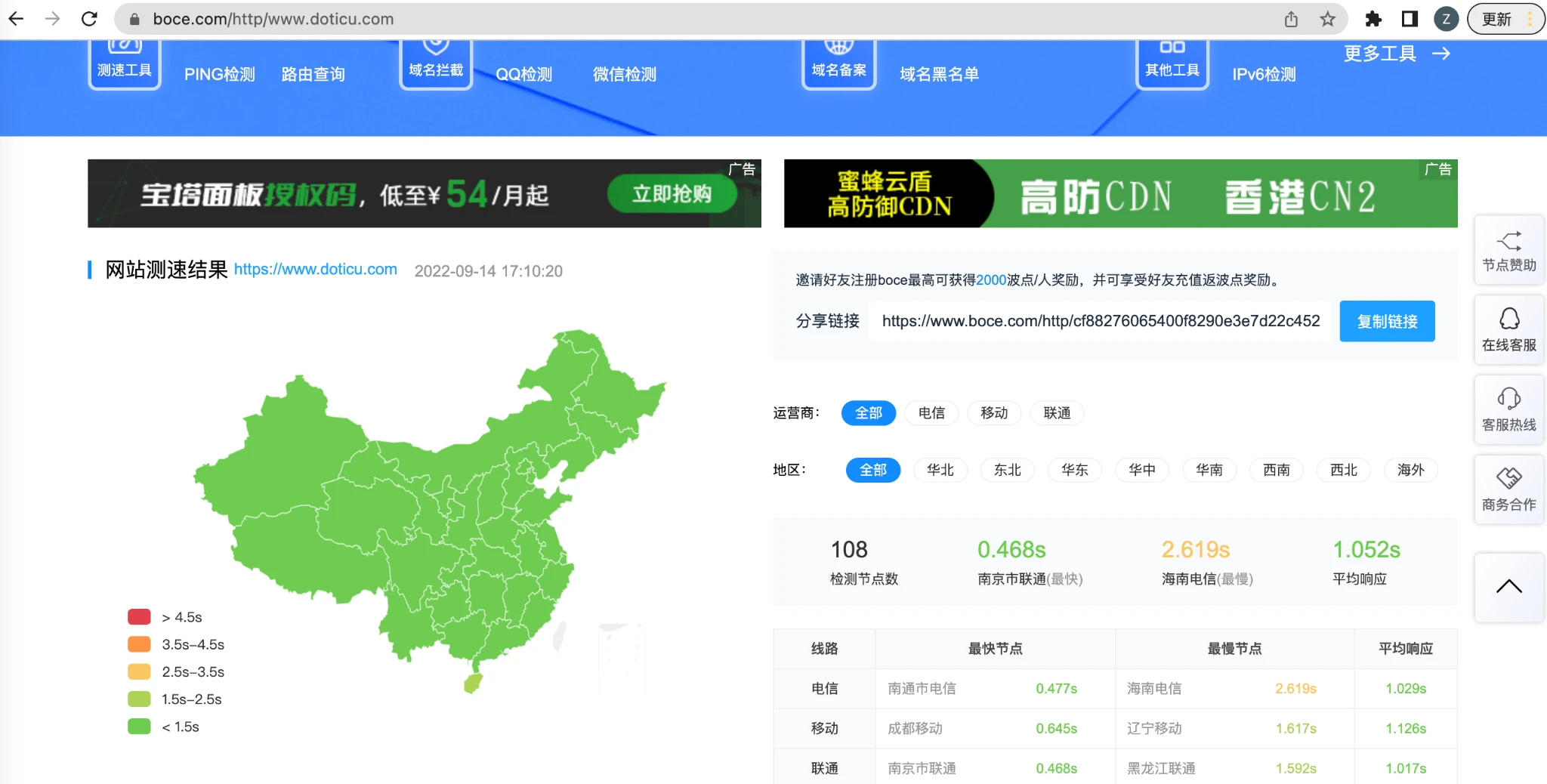
Task: Open 域名黑名单 menu item
Action: [x=939, y=74]
